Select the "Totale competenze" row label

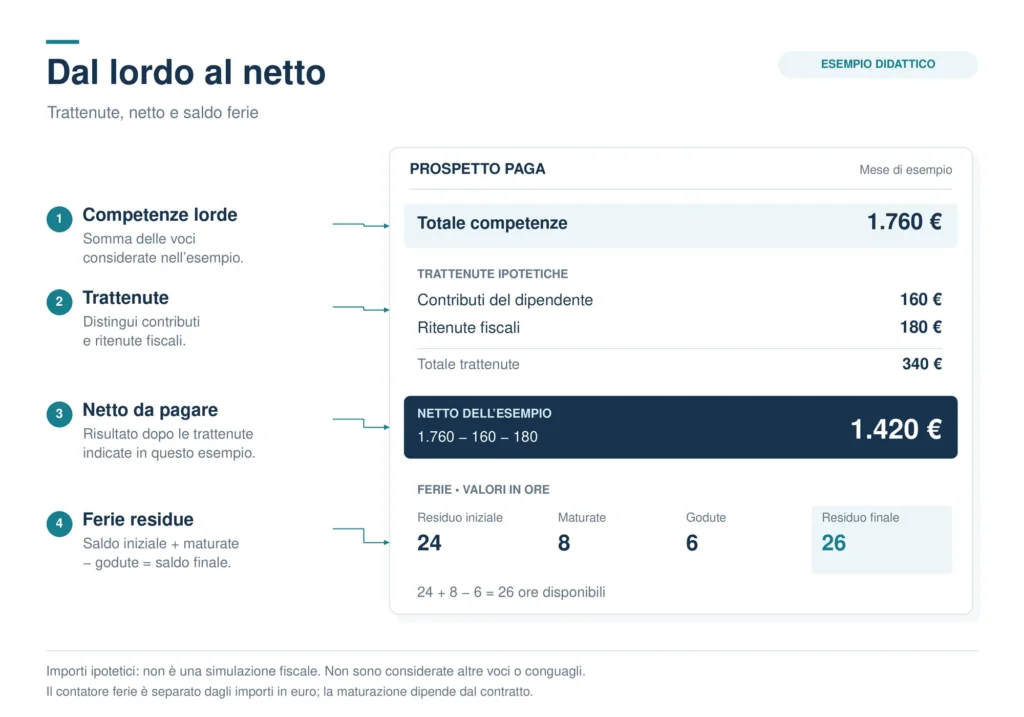[x=492, y=223]
